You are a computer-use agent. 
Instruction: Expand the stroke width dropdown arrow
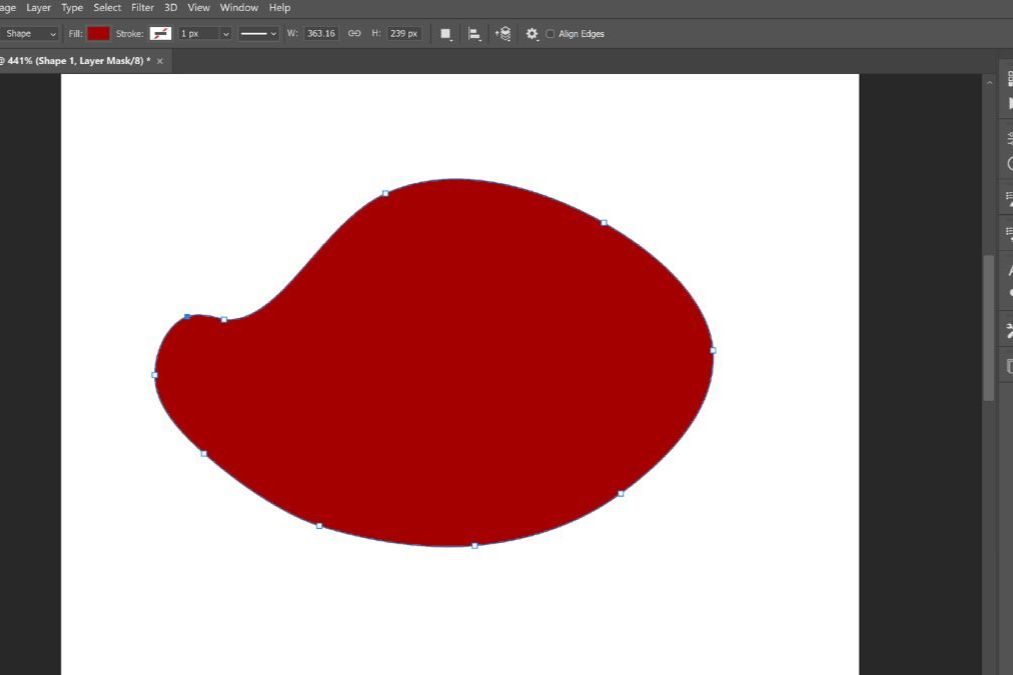pyautogui.click(x=225, y=34)
